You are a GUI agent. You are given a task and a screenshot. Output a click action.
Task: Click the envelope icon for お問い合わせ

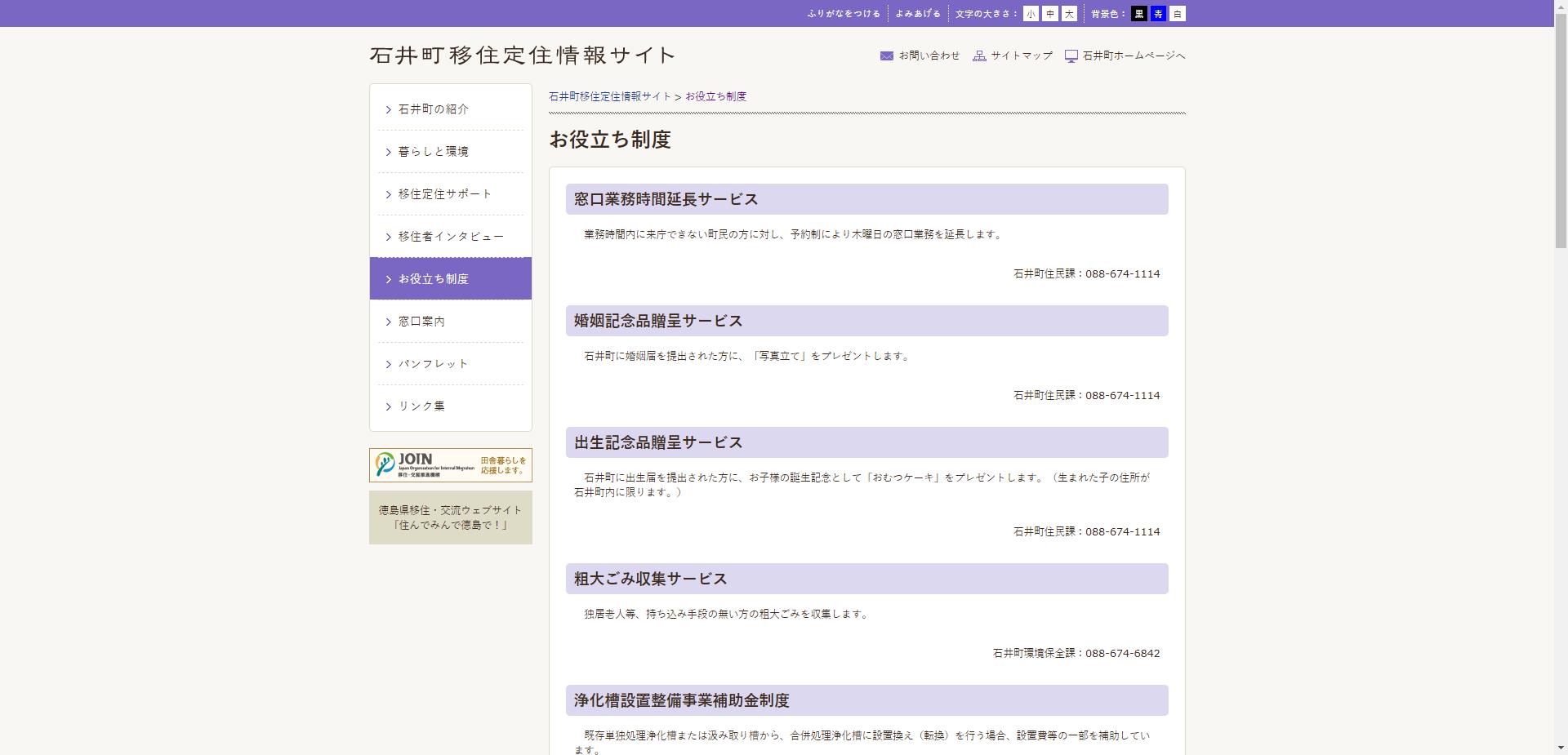(887, 55)
